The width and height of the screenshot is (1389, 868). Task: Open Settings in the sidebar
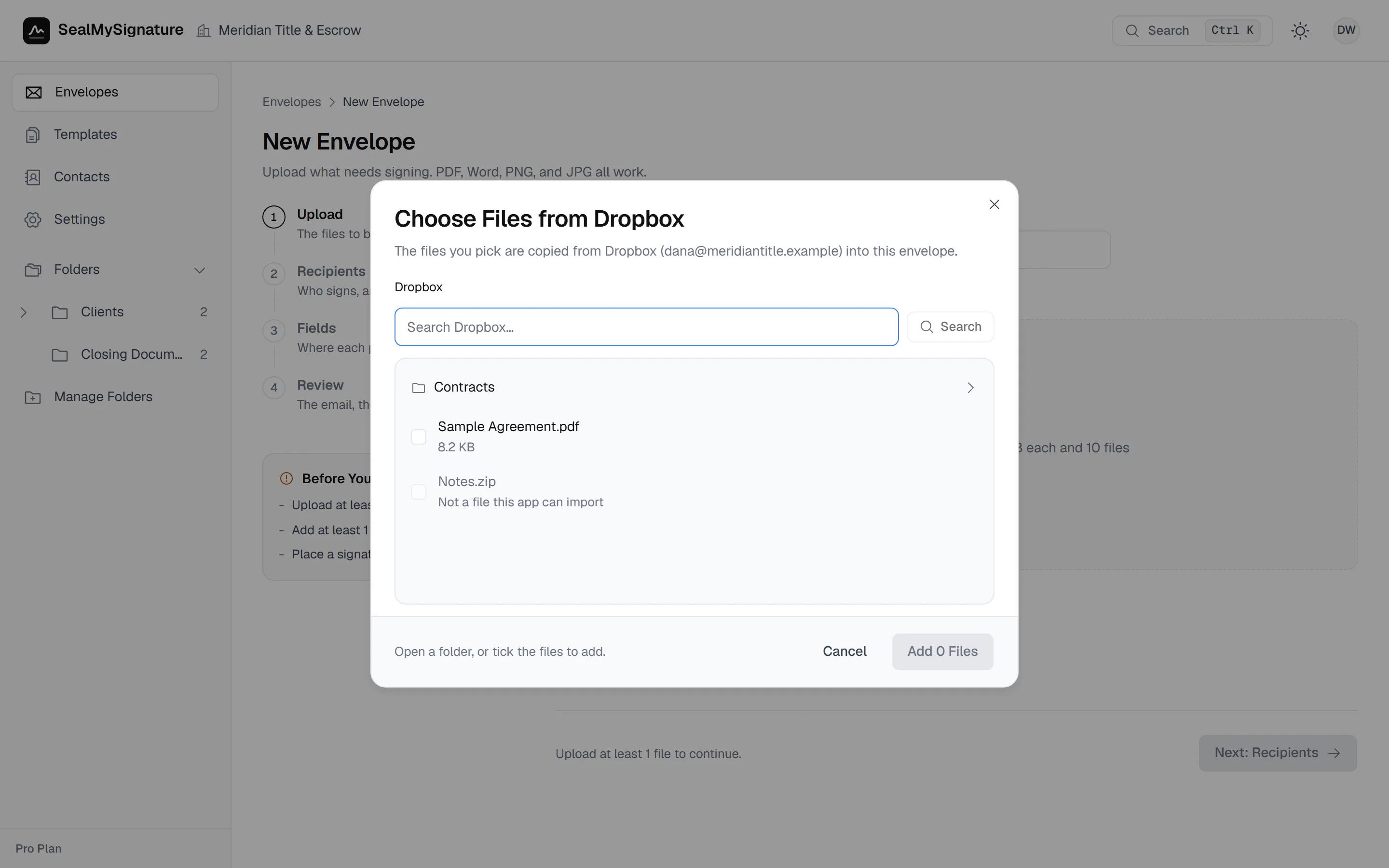click(115, 220)
